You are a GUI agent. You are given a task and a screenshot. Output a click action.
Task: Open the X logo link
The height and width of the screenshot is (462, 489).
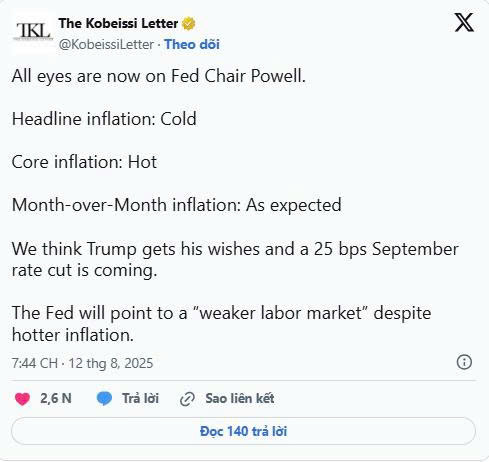(464, 23)
